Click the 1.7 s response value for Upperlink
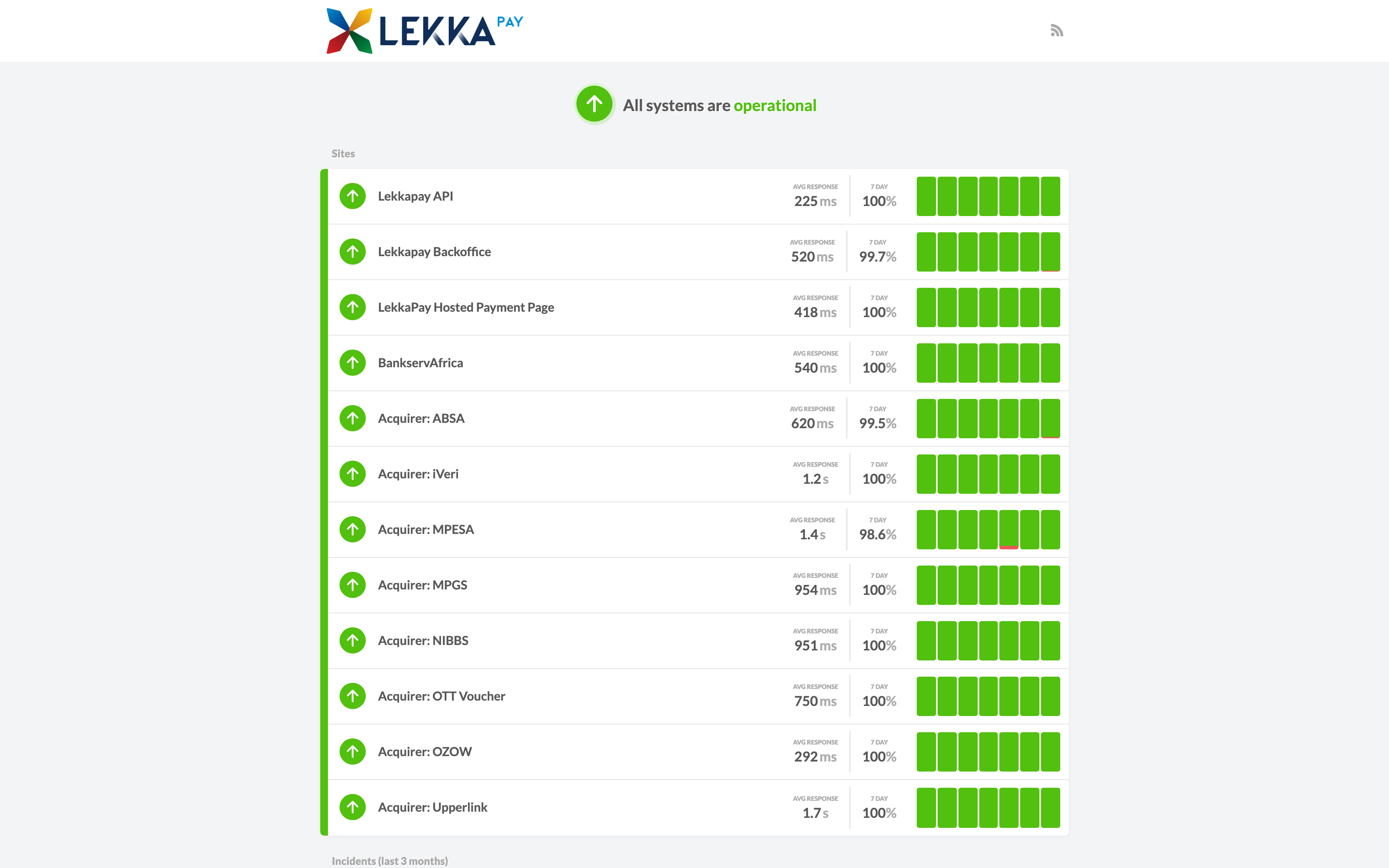This screenshot has width=1389, height=868. click(x=815, y=813)
